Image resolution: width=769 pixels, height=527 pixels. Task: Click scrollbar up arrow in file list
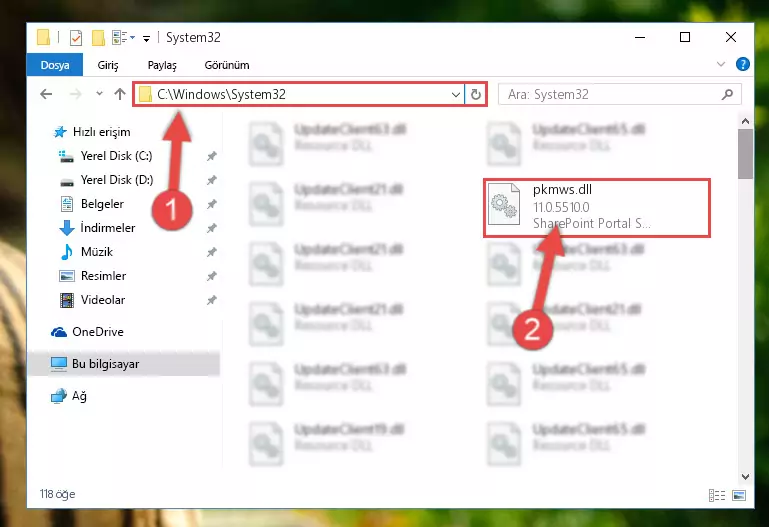(x=745, y=121)
